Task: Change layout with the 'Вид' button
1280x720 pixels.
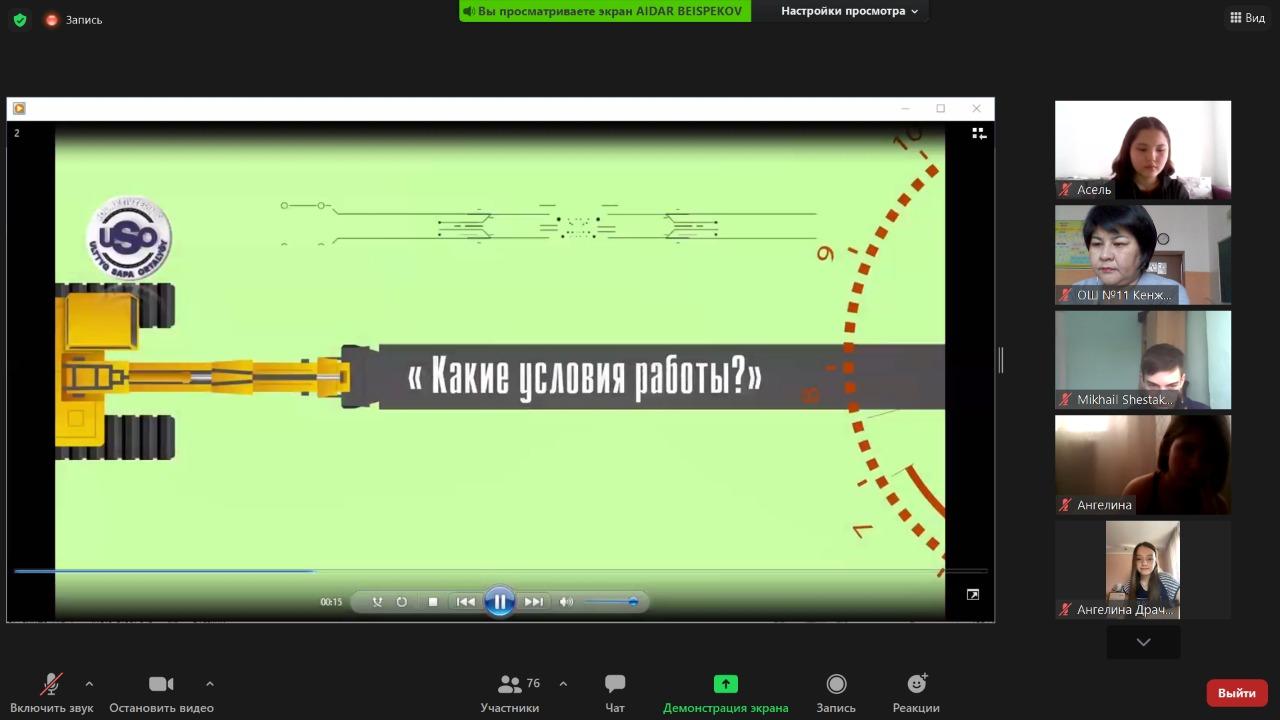Action: 1247,18
